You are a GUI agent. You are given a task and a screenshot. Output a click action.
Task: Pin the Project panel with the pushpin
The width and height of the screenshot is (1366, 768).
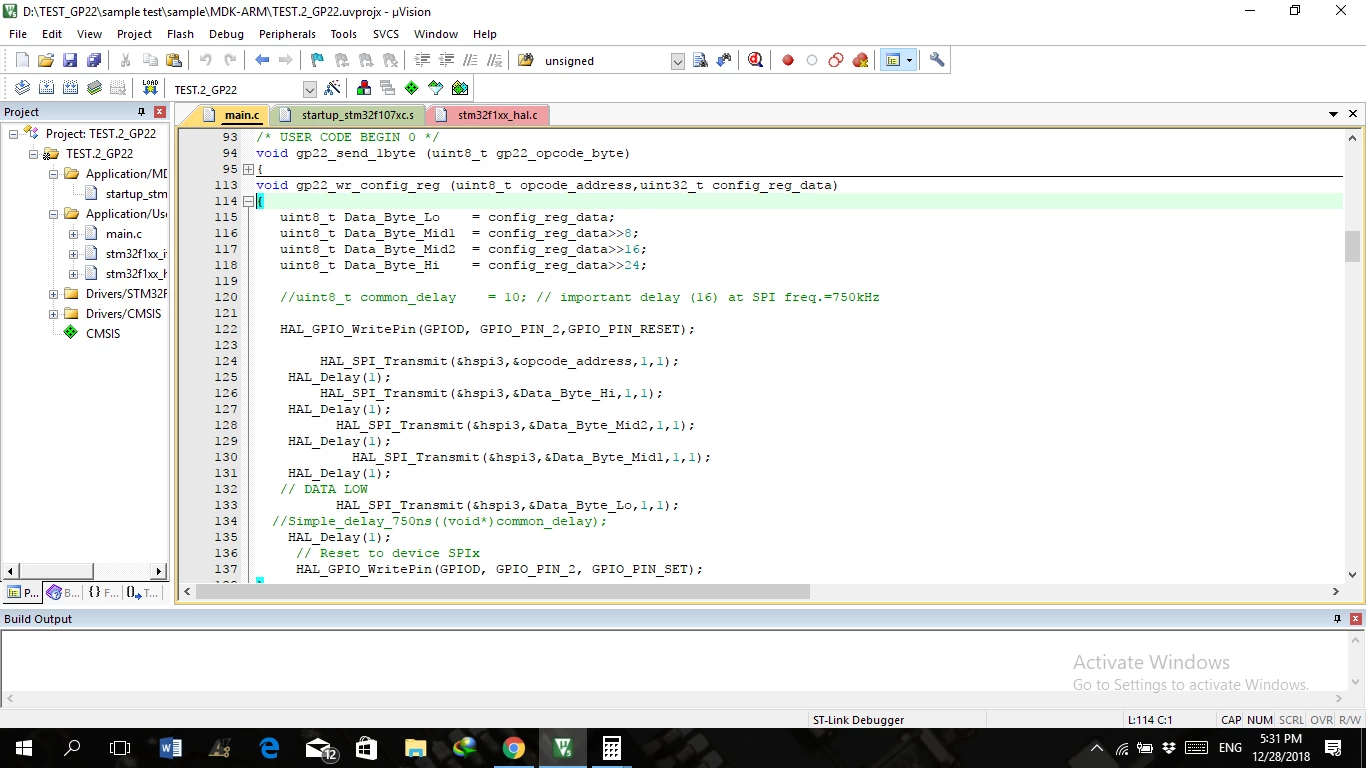[x=141, y=112]
